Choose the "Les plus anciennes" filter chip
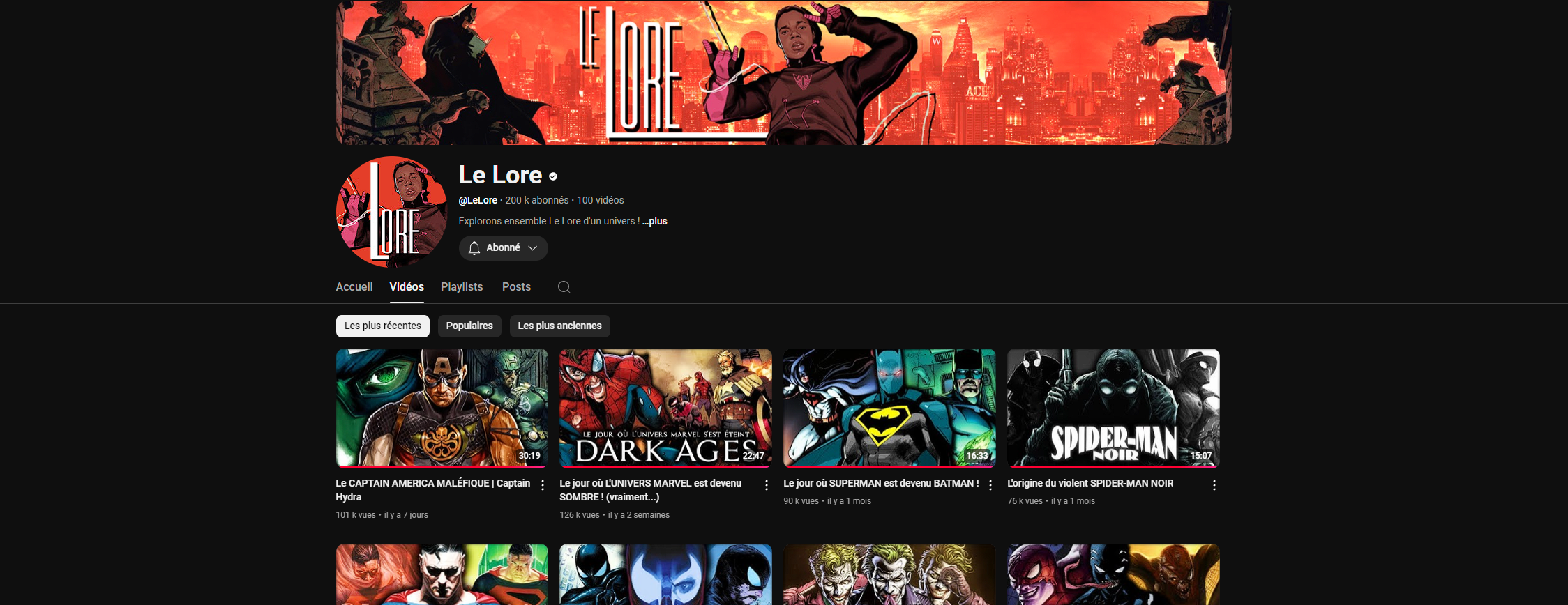Viewport: 1568px width, 605px height. click(x=559, y=326)
